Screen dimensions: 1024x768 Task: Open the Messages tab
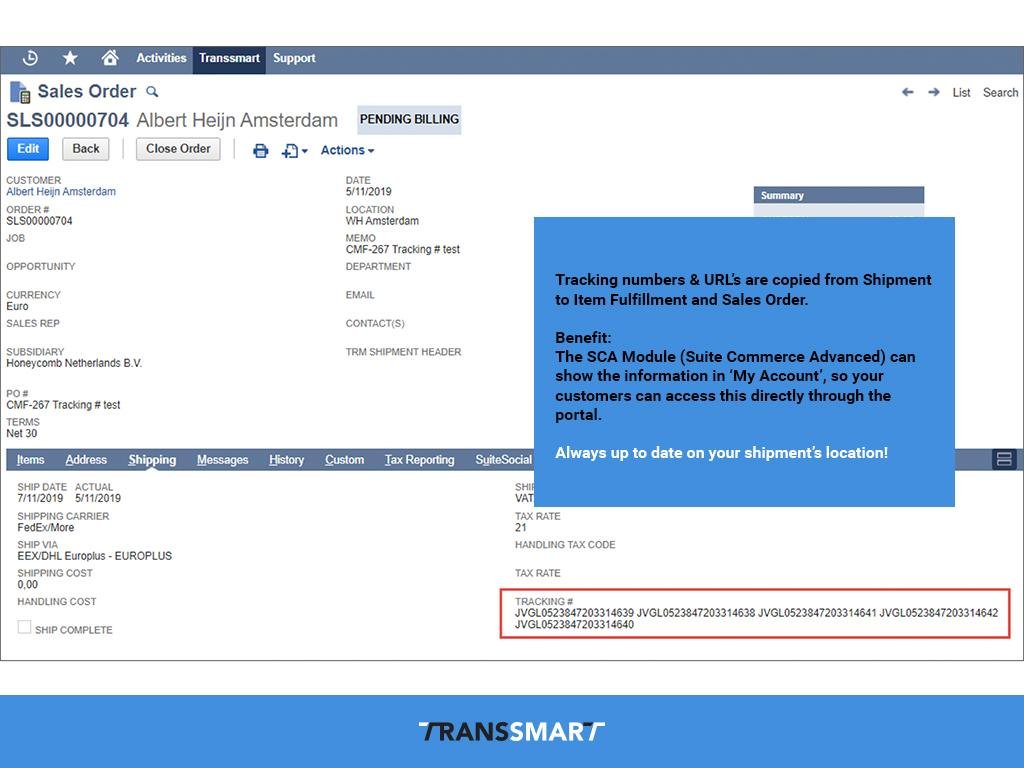point(223,460)
